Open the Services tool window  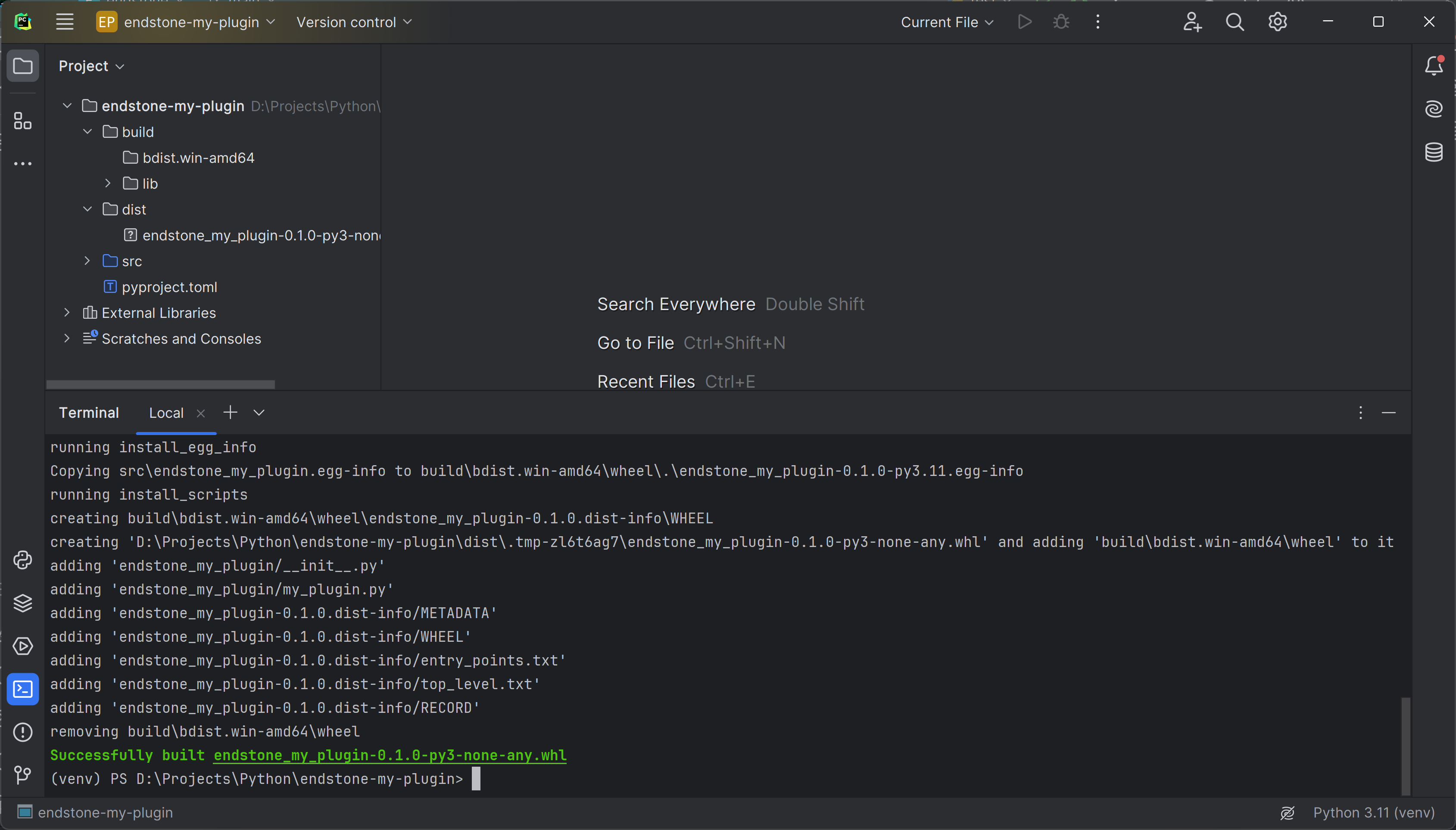[x=23, y=647]
